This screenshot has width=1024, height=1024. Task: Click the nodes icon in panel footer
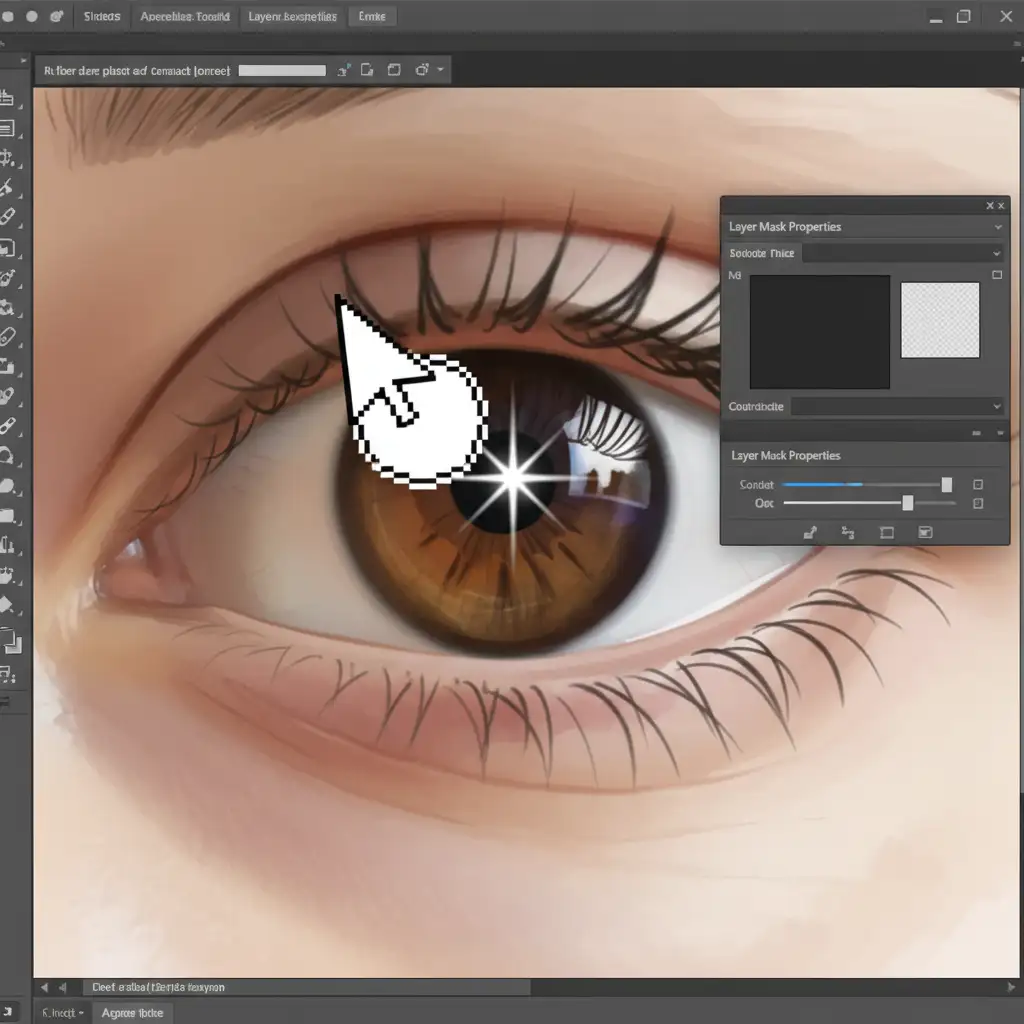(x=848, y=533)
